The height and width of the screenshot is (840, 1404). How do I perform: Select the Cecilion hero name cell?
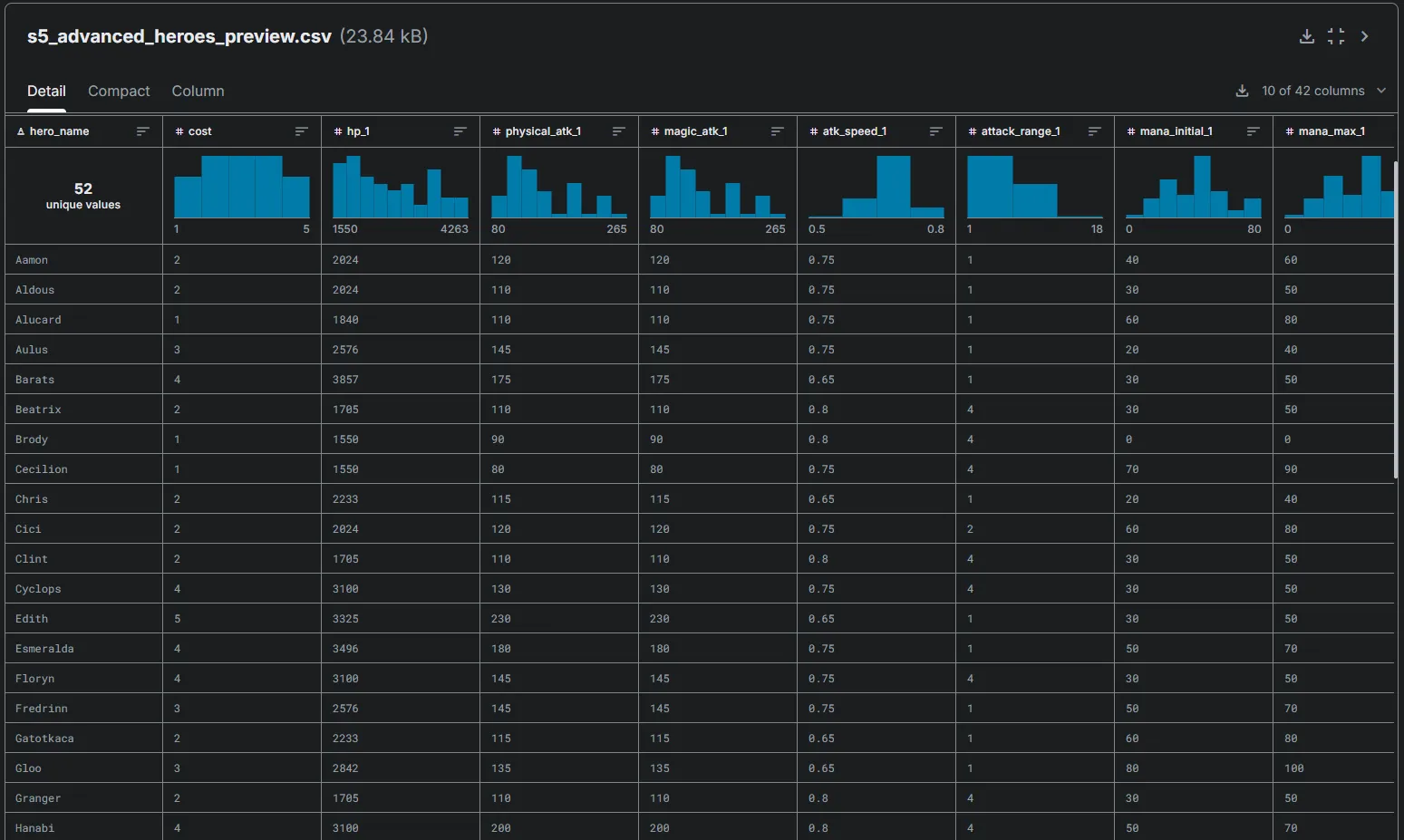tap(83, 469)
